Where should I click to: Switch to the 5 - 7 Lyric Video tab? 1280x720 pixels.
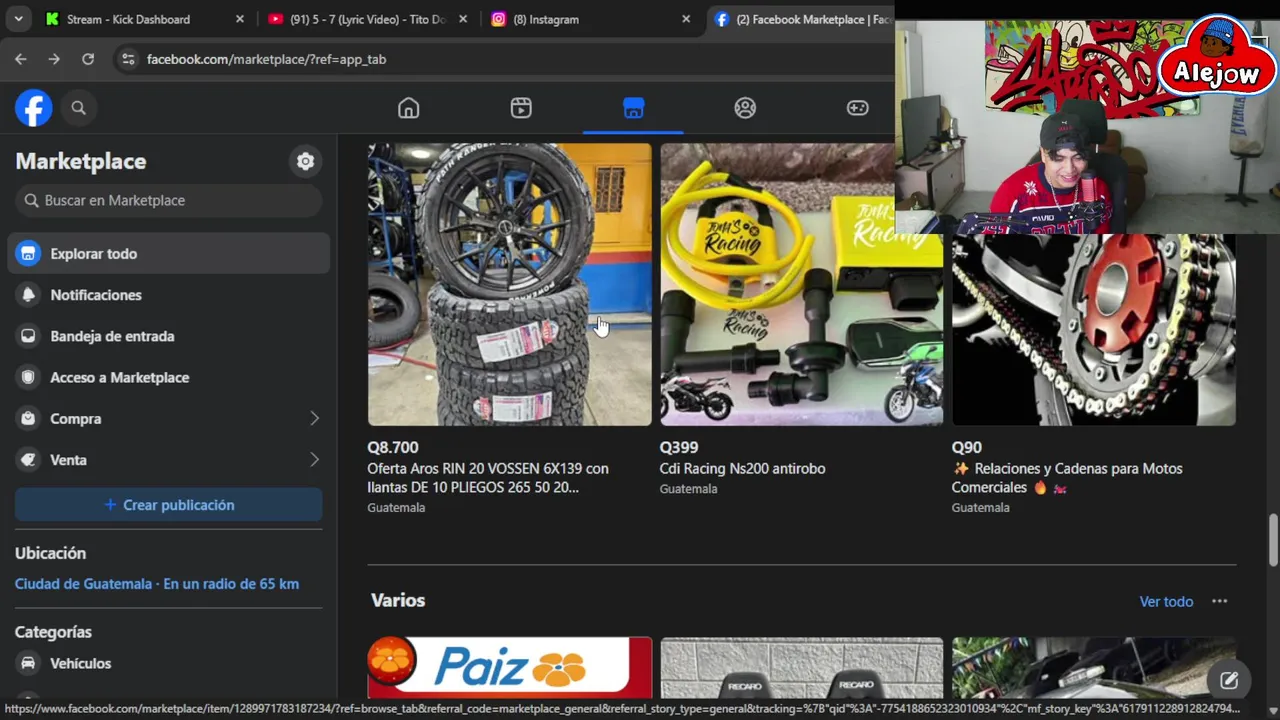[368, 19]
